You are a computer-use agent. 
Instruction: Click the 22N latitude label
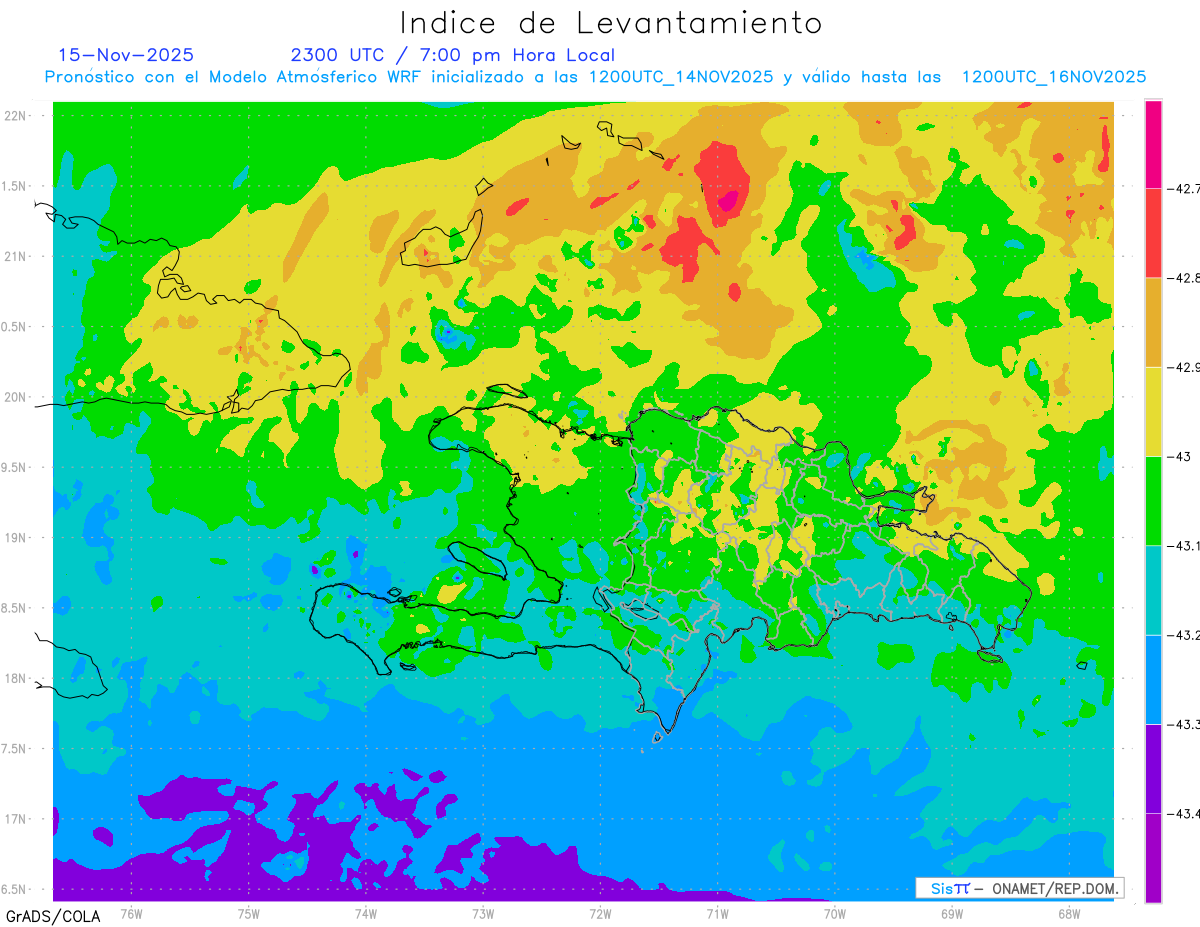(x=16, y=116)
